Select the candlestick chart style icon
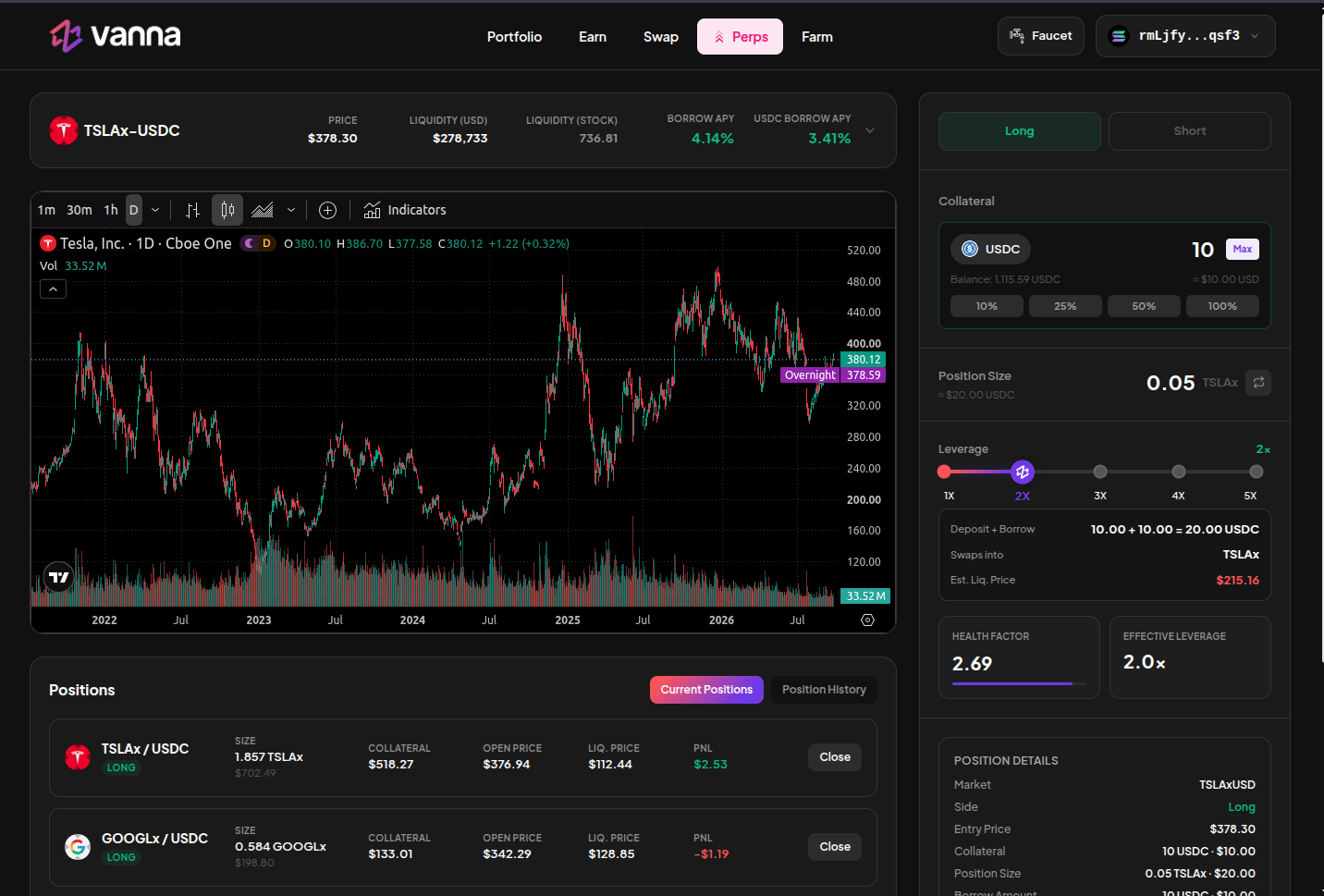1324x896 pixels. point(227,210)
